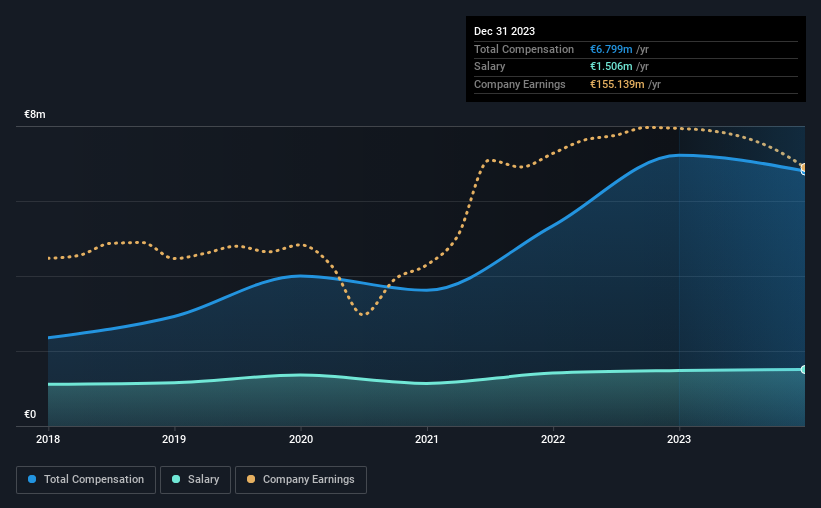Click the Dec 31 2023 tooltip date
The height and width of the screenshot is (508, 821).
click(x=504, y=31)
